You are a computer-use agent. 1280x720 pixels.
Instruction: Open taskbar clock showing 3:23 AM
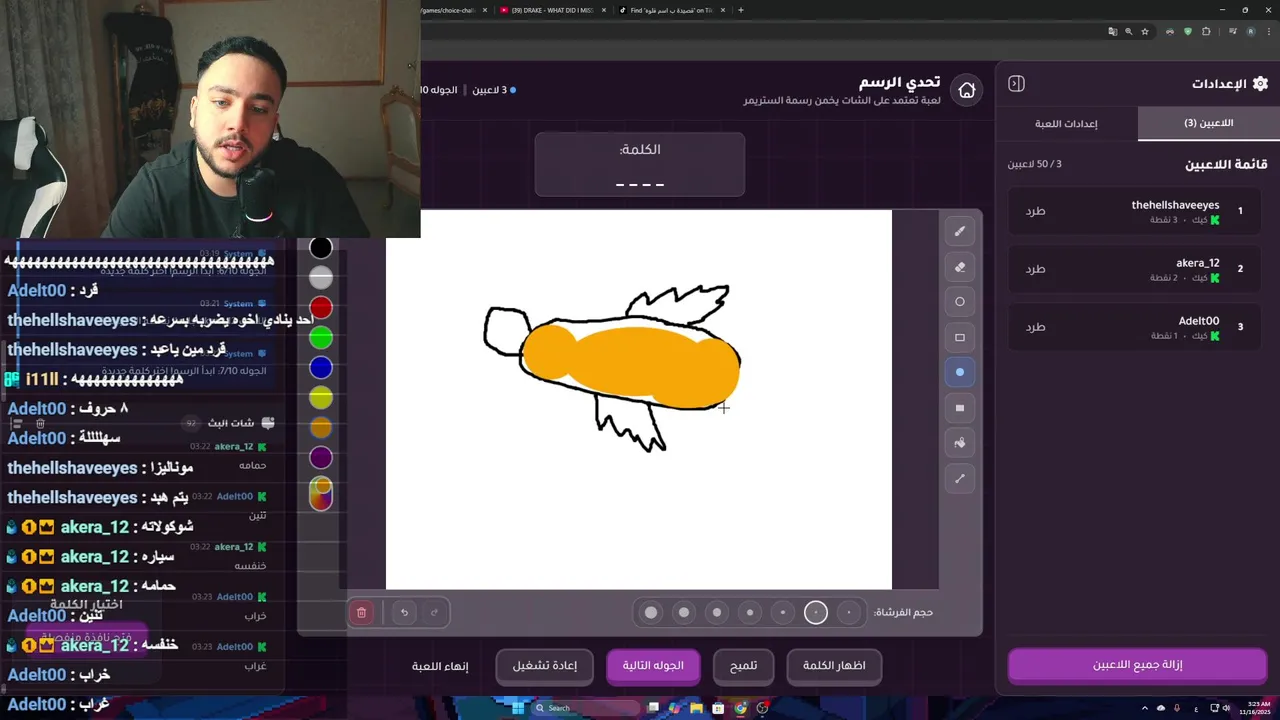[x=1253, y=708]
